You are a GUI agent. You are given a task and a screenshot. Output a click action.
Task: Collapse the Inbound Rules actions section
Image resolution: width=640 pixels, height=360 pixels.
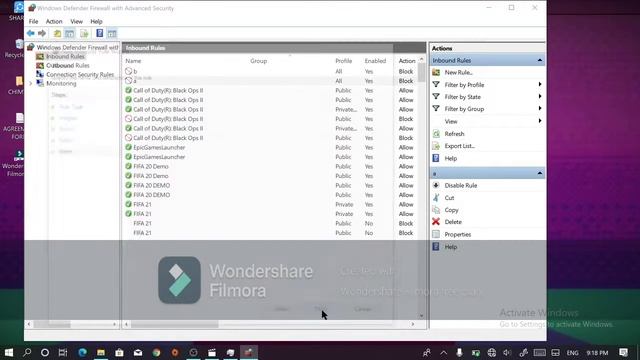540,60
